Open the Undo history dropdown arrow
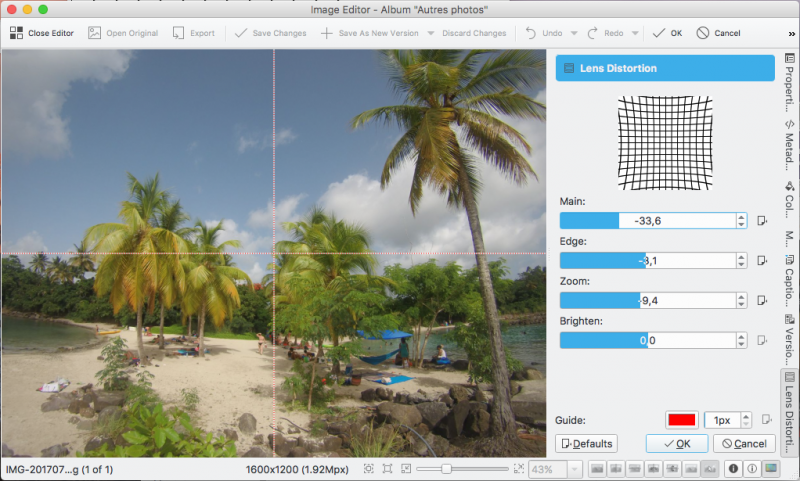 click(574, 33)
